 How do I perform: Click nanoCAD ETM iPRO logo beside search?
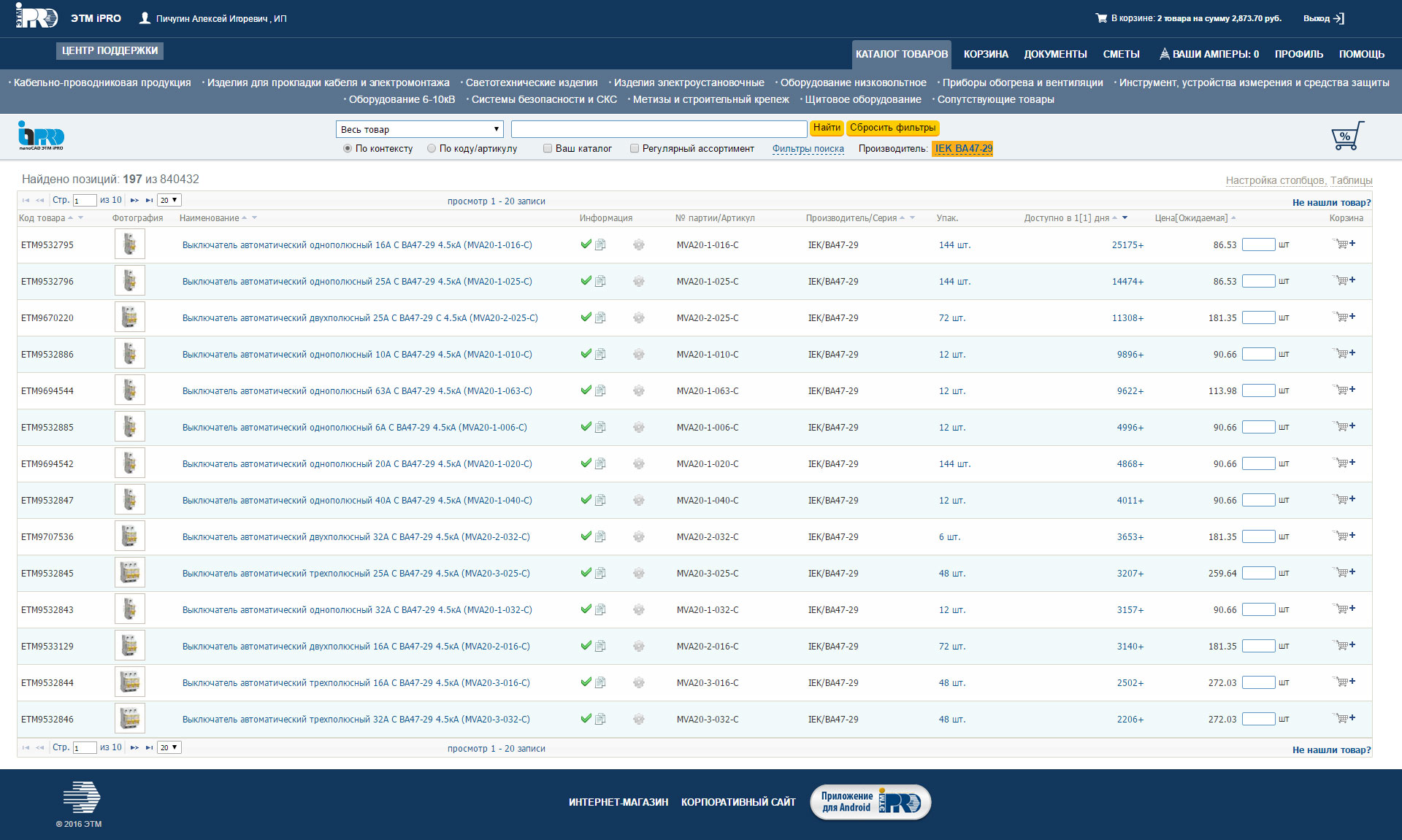[41, 136]
